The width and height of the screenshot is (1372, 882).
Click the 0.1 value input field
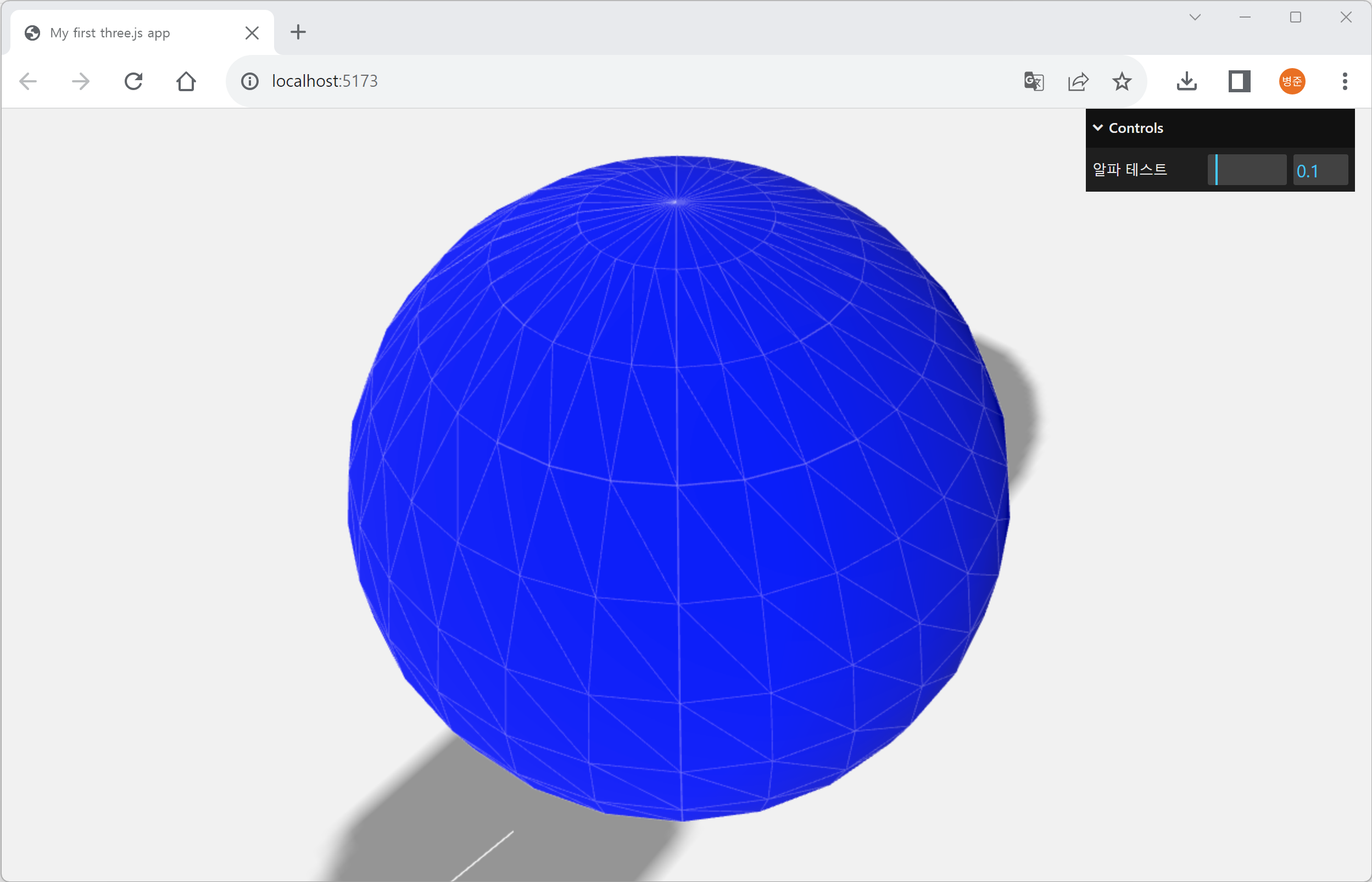[1320, 170]
